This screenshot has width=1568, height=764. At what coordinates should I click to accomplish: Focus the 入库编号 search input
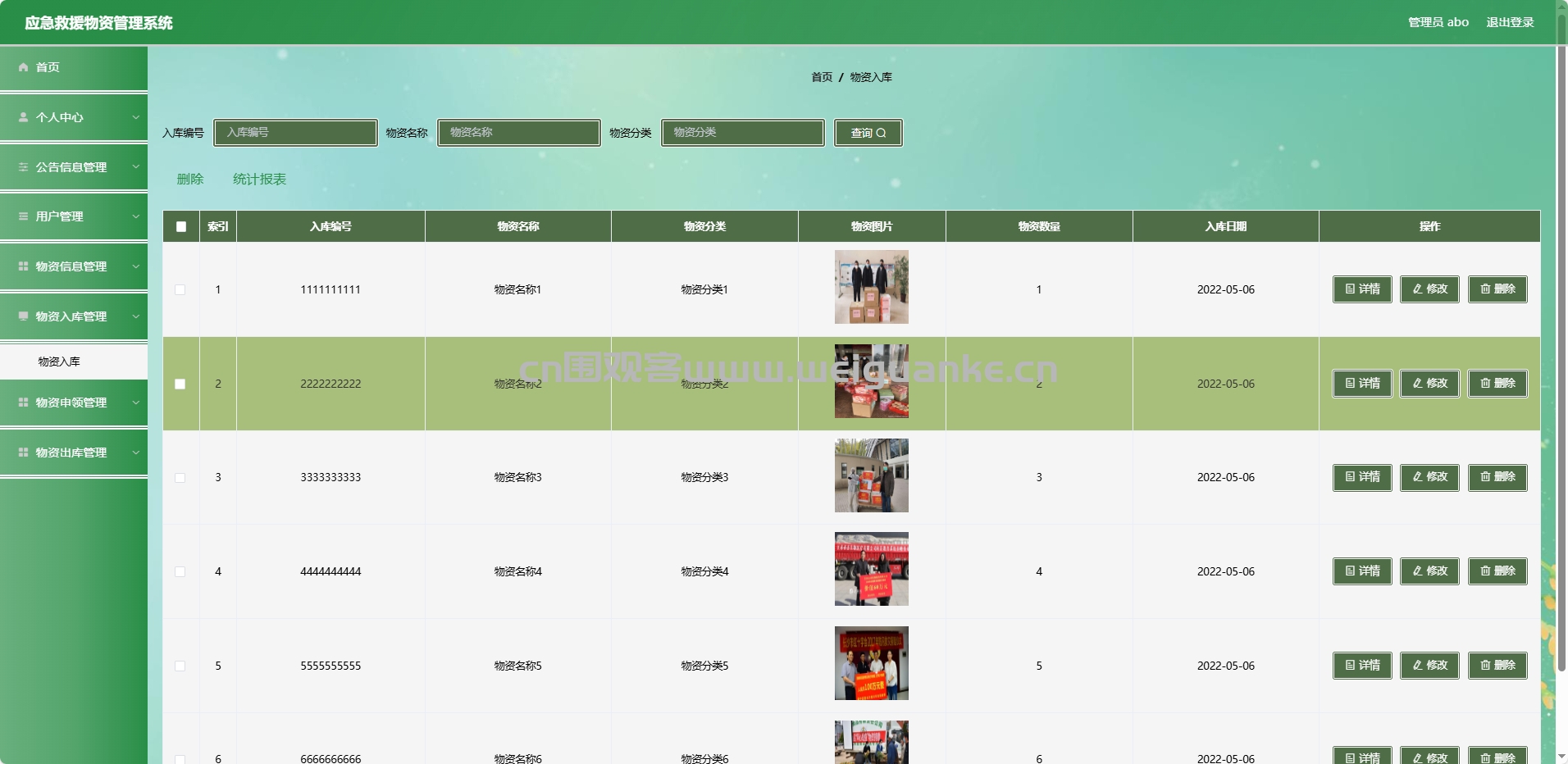(x=295, y=133)
